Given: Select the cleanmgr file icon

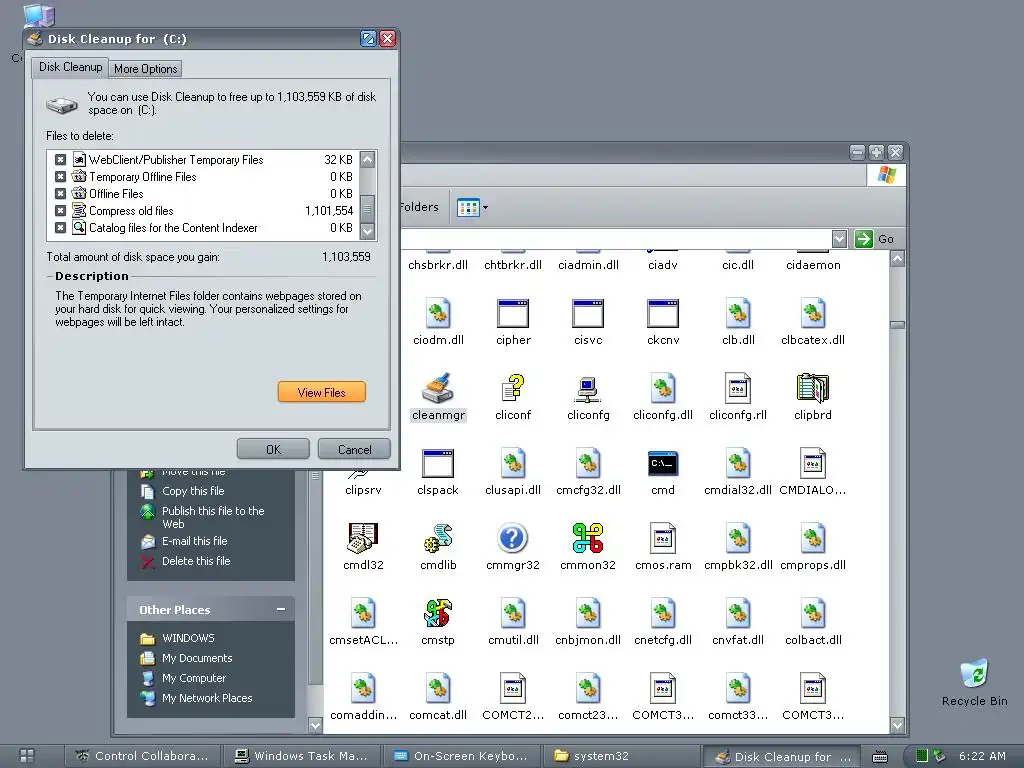Looking at the screenshot, I should [438, 389].
